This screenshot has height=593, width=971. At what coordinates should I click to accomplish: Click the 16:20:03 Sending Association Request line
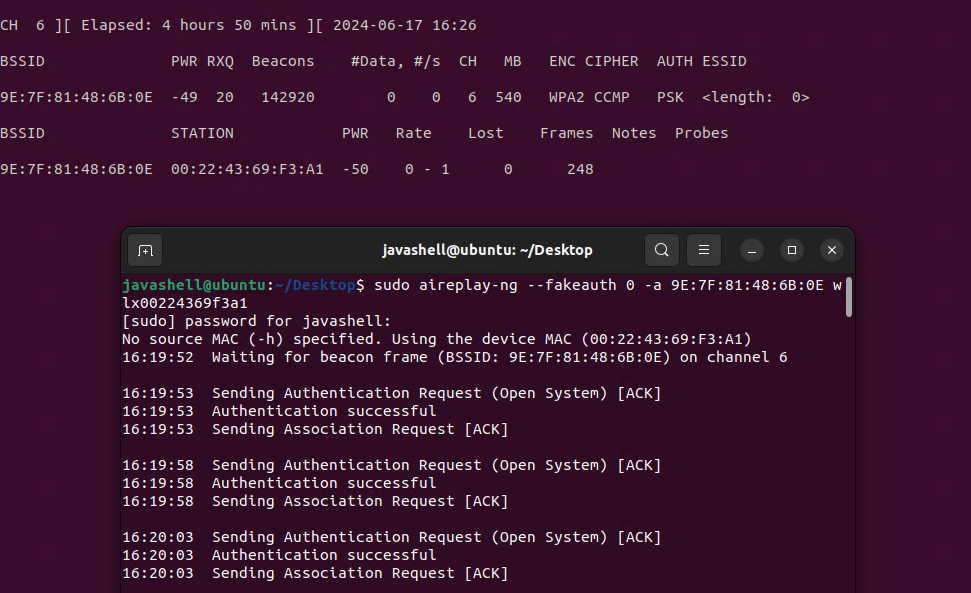point(315,573)
